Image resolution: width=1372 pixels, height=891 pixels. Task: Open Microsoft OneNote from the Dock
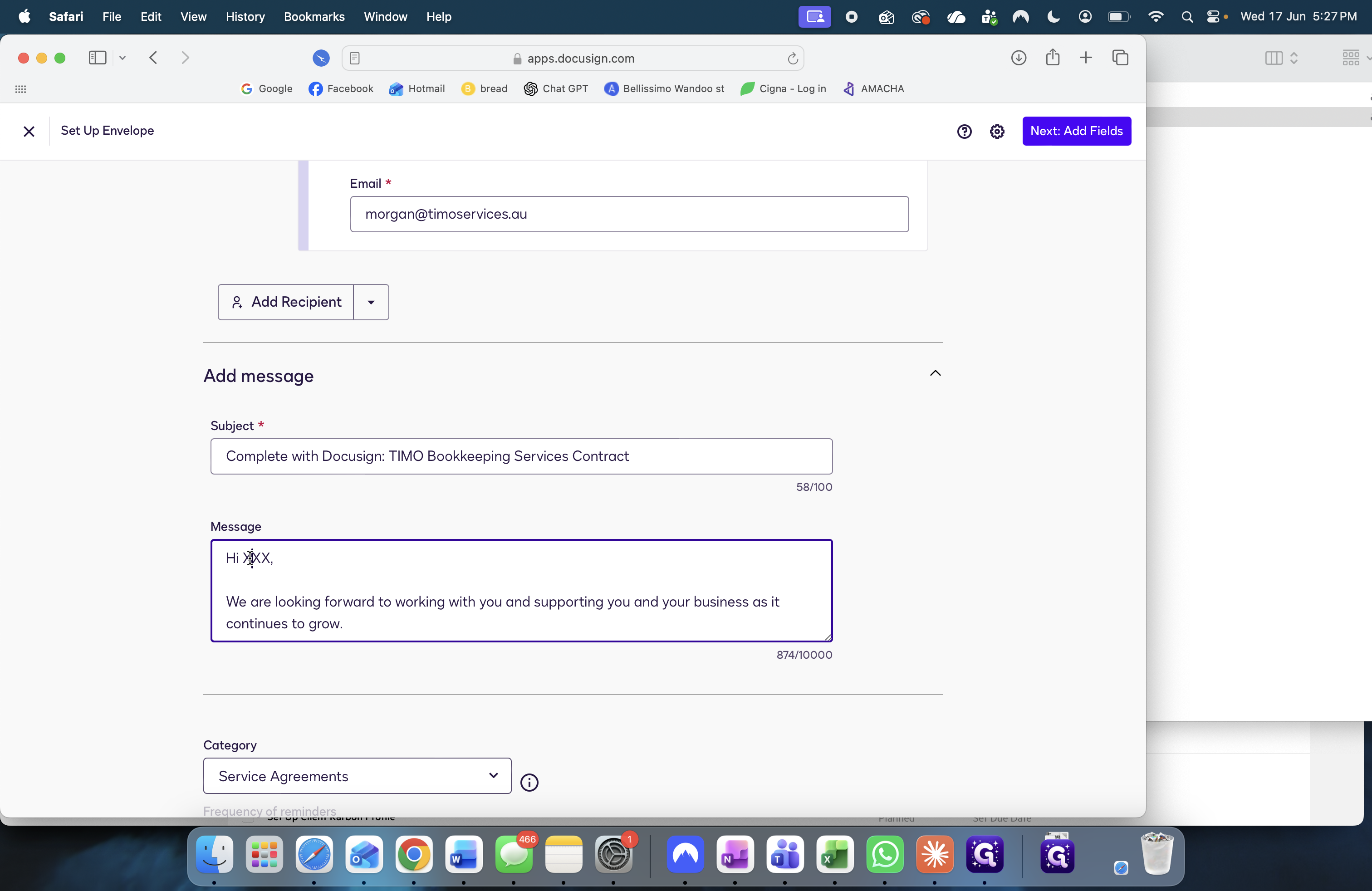click(x=735, y=853)
